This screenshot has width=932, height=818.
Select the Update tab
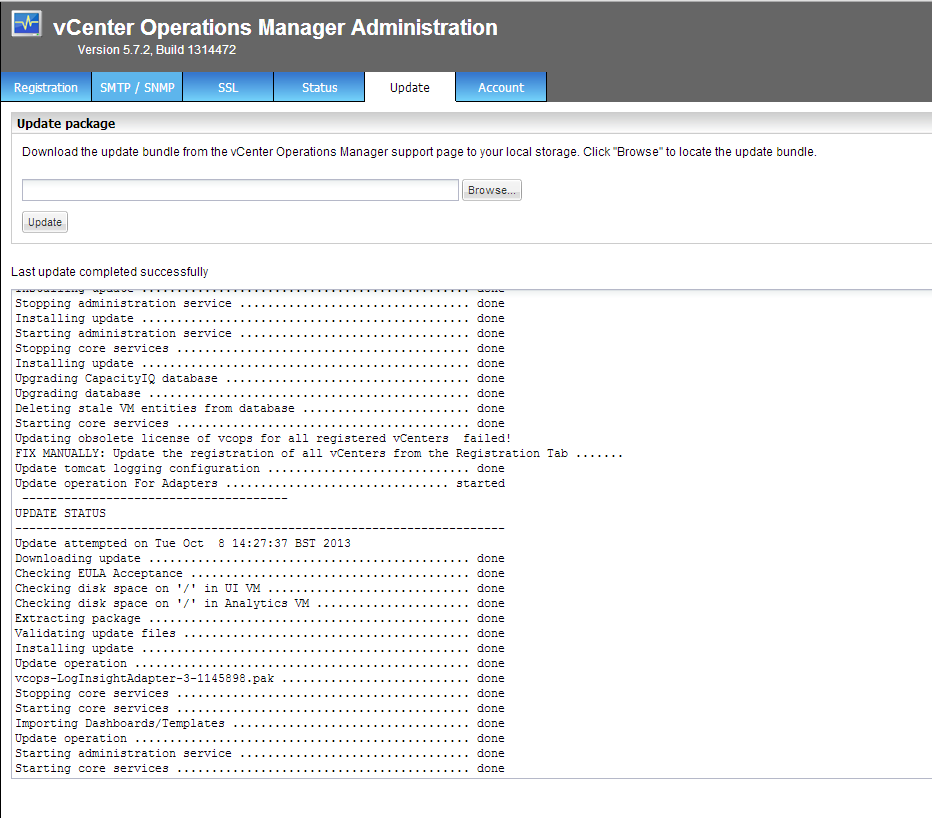click(410, 88)
